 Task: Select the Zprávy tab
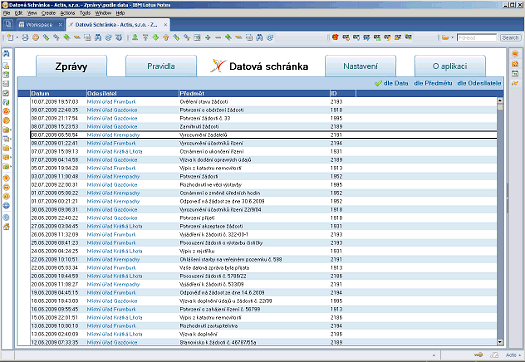click(x=71, y=66)
